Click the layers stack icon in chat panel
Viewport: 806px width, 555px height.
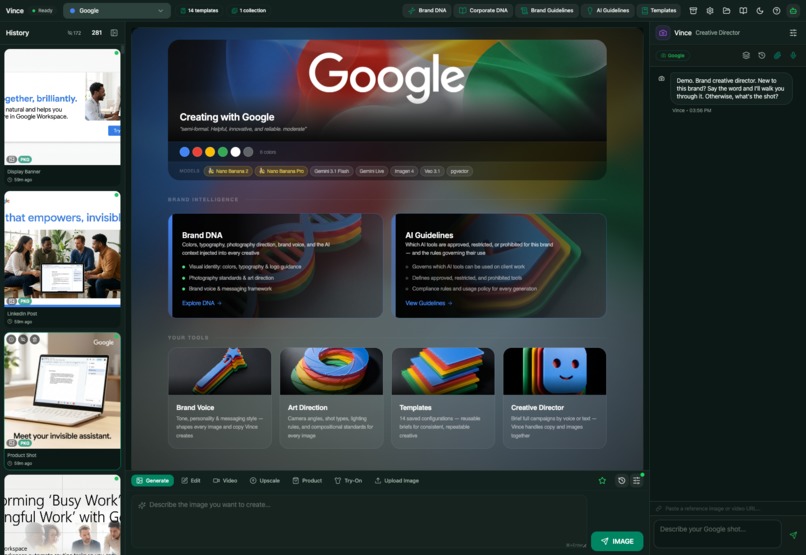pyautogui.click(x=746, y=56)
